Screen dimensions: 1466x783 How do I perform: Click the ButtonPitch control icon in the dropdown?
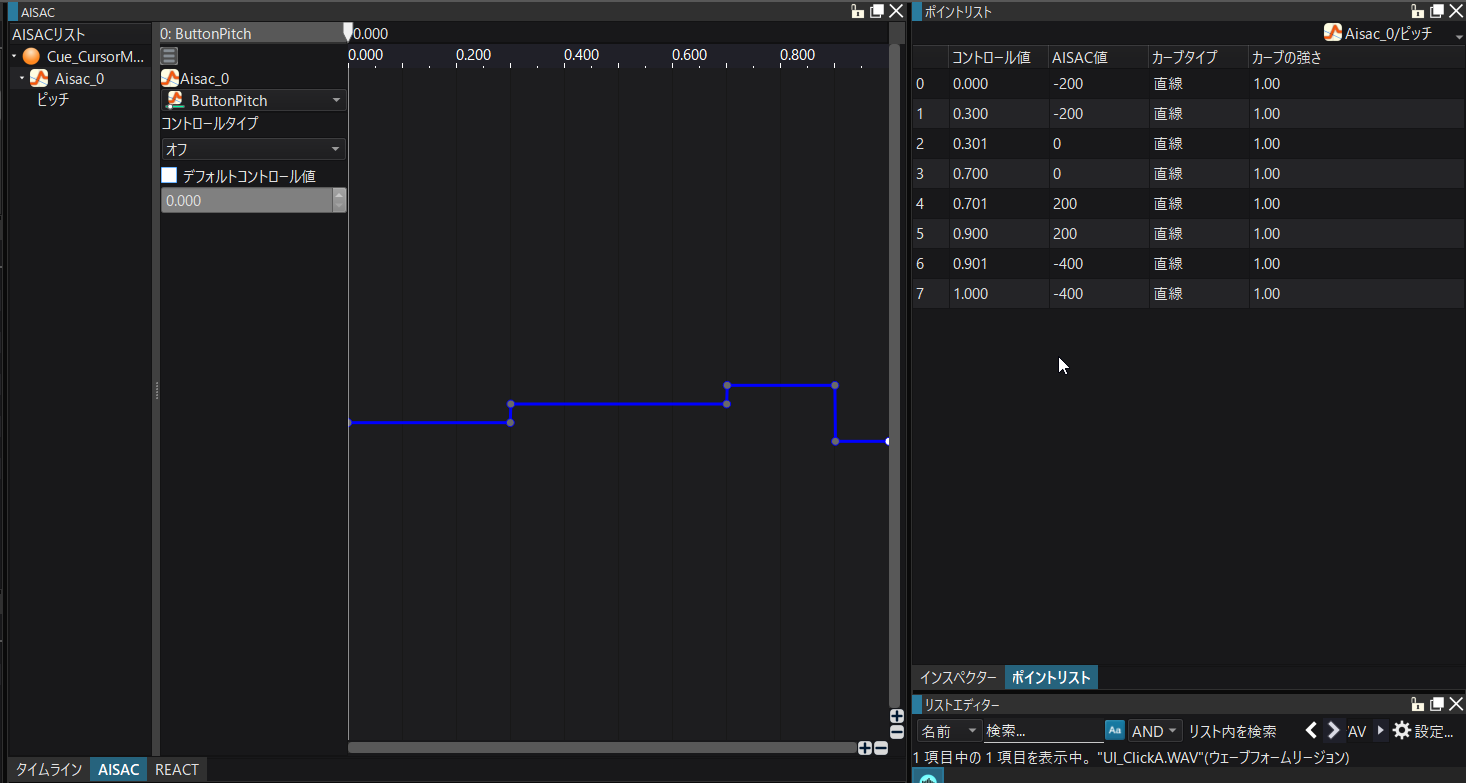click(175, 100)
